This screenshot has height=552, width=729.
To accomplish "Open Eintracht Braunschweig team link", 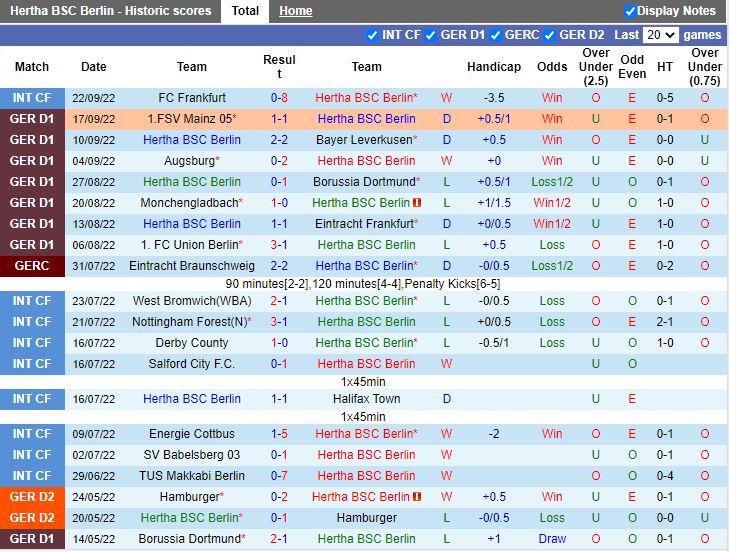I will (192, 266).
